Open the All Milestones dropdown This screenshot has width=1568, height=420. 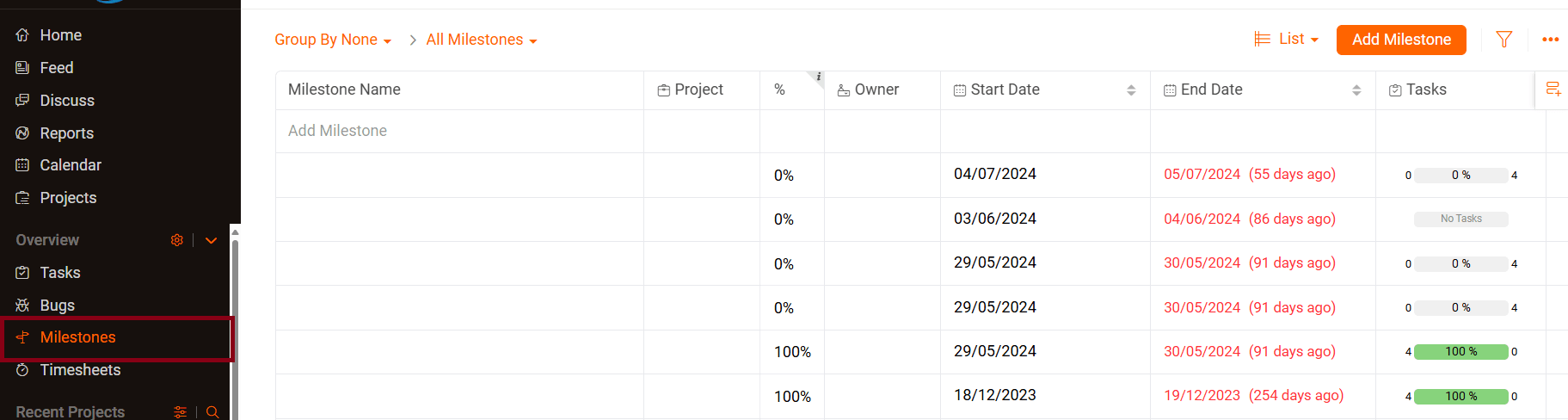point(482,40)
